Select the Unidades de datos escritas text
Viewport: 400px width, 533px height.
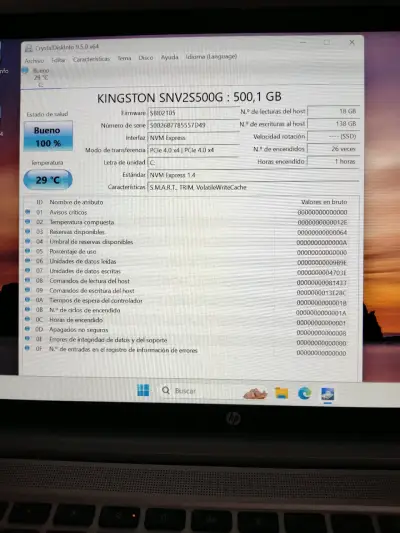pos(85,271)
